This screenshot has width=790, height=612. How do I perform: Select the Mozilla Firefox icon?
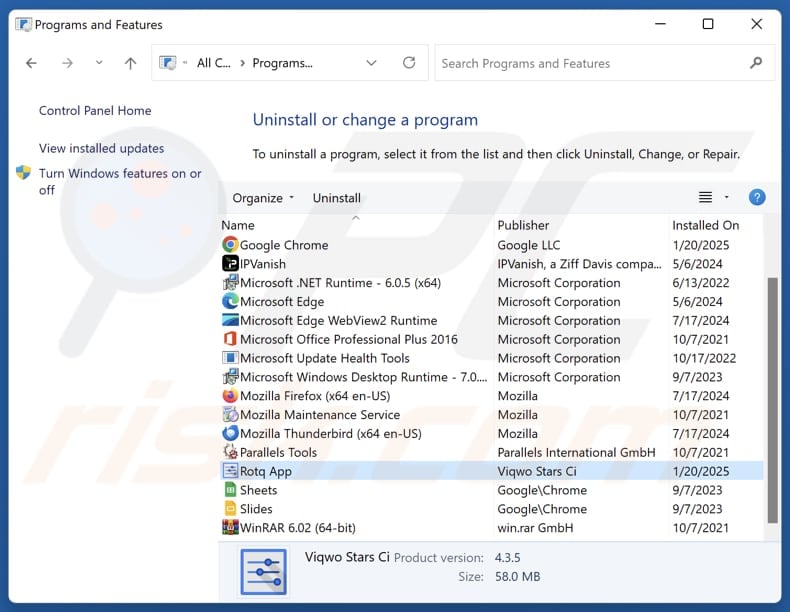(x=230, y=396)
